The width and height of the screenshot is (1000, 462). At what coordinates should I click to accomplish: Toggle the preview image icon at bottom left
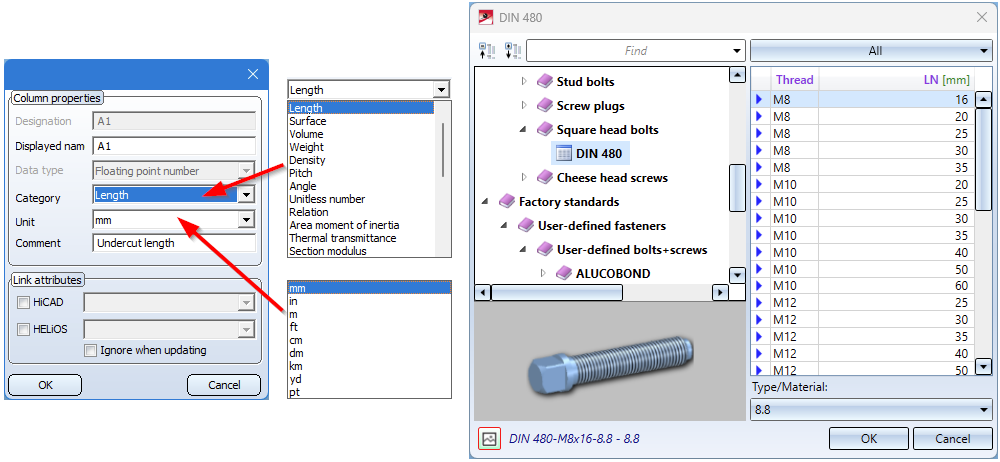489,439
